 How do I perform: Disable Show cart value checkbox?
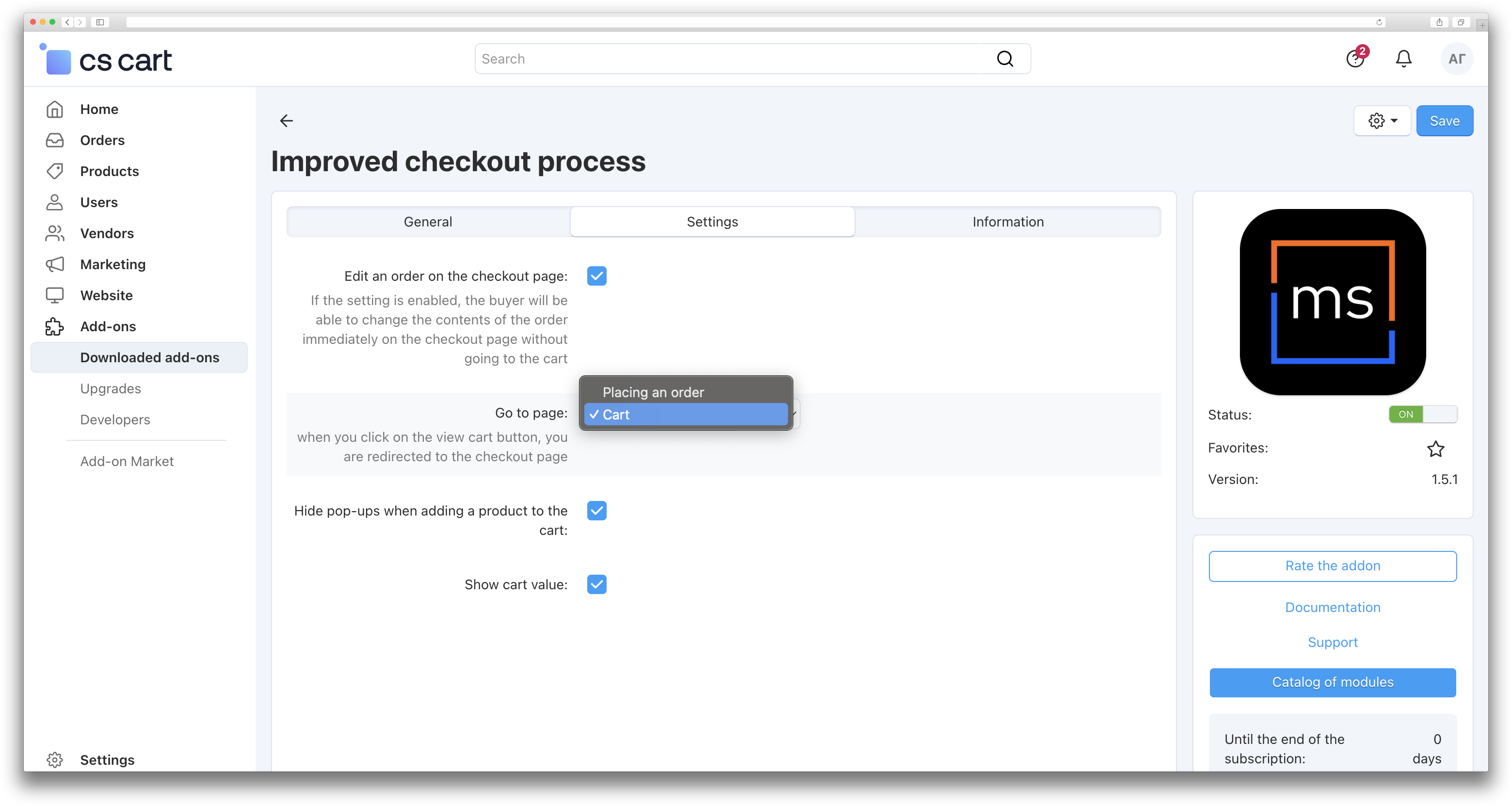click(x=596, y=585)
